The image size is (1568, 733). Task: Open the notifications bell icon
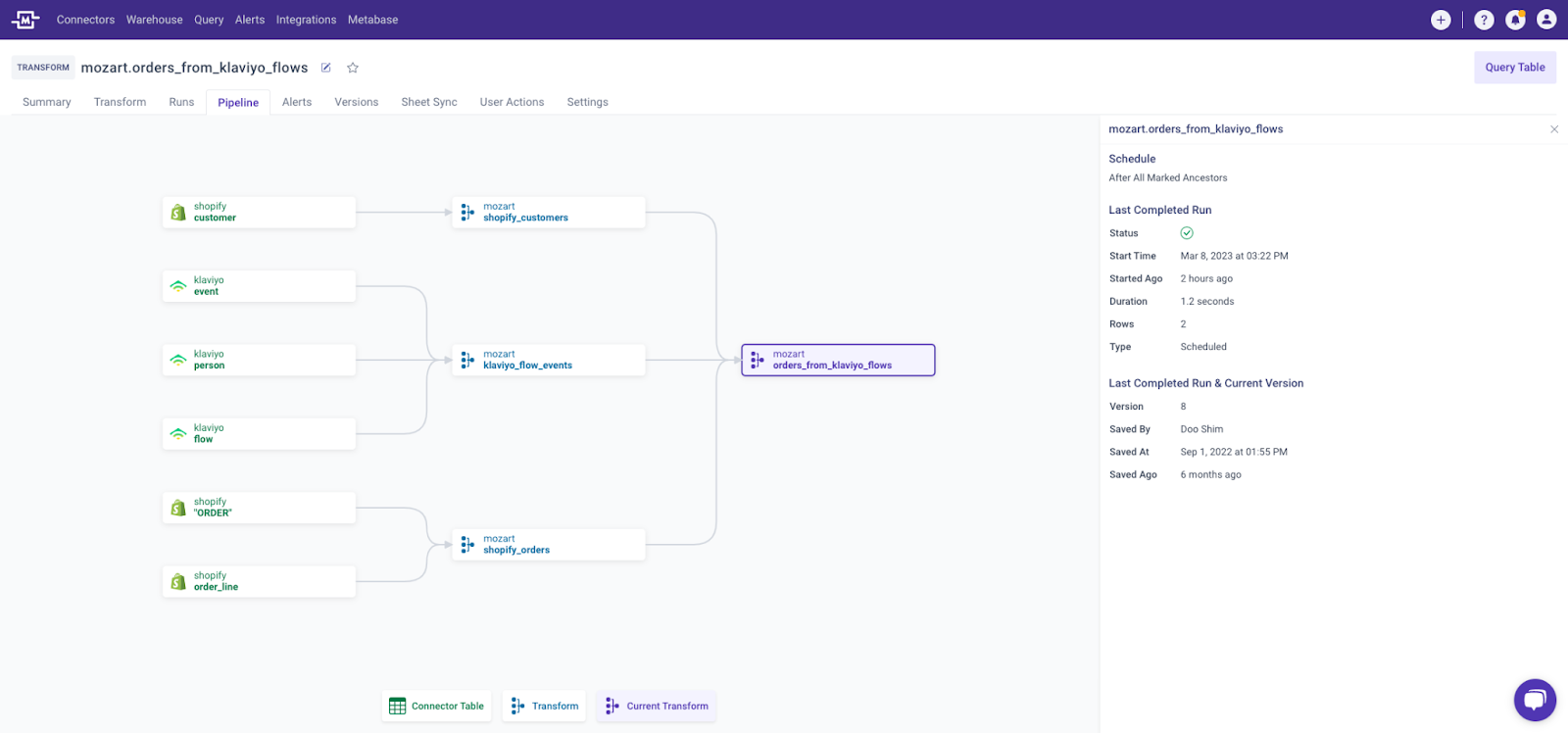click(x=1515, y=20)
